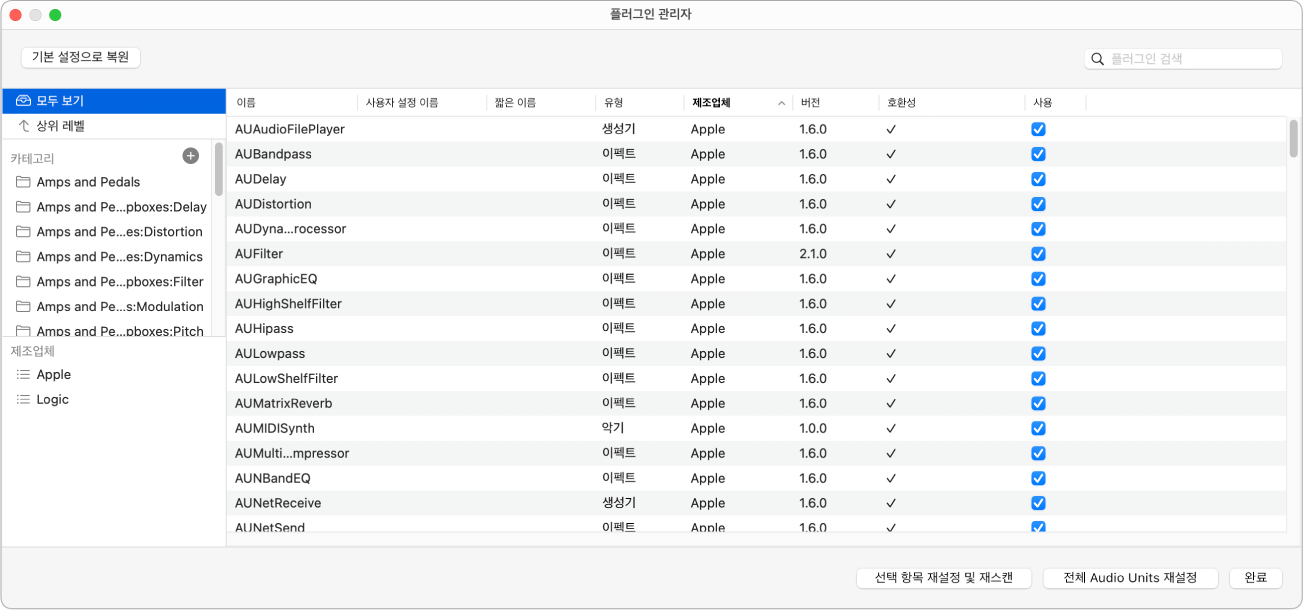Click folder icon for Amps and Pe...pboxes:Delay
Image resolution: width=1303 pixels, height=612 pixels.
point(23,207)
